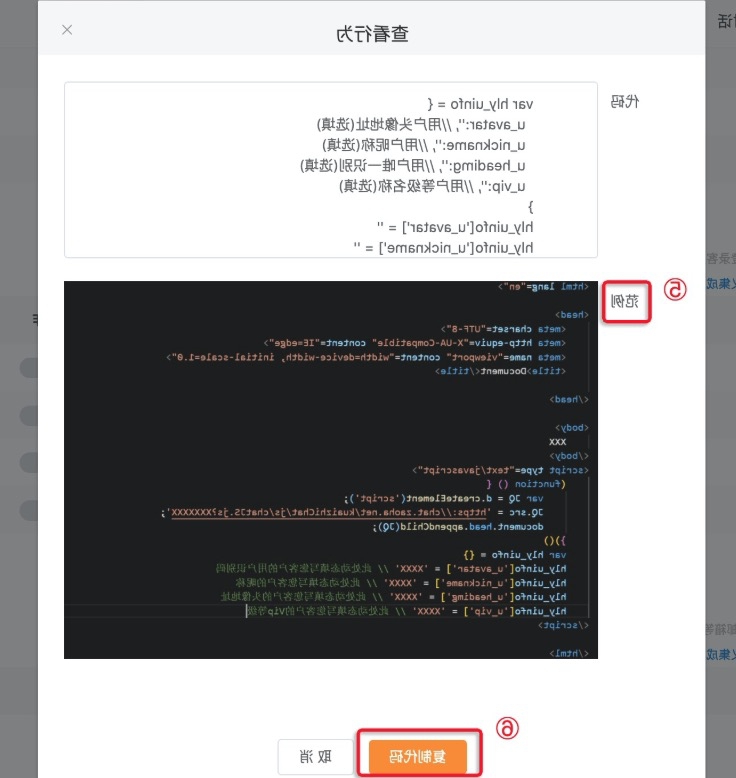This screenshot has height=778, width=736.
Task: Click the line 'var hly_uinfo = {' in code box
Action: [x=480, y=104]
